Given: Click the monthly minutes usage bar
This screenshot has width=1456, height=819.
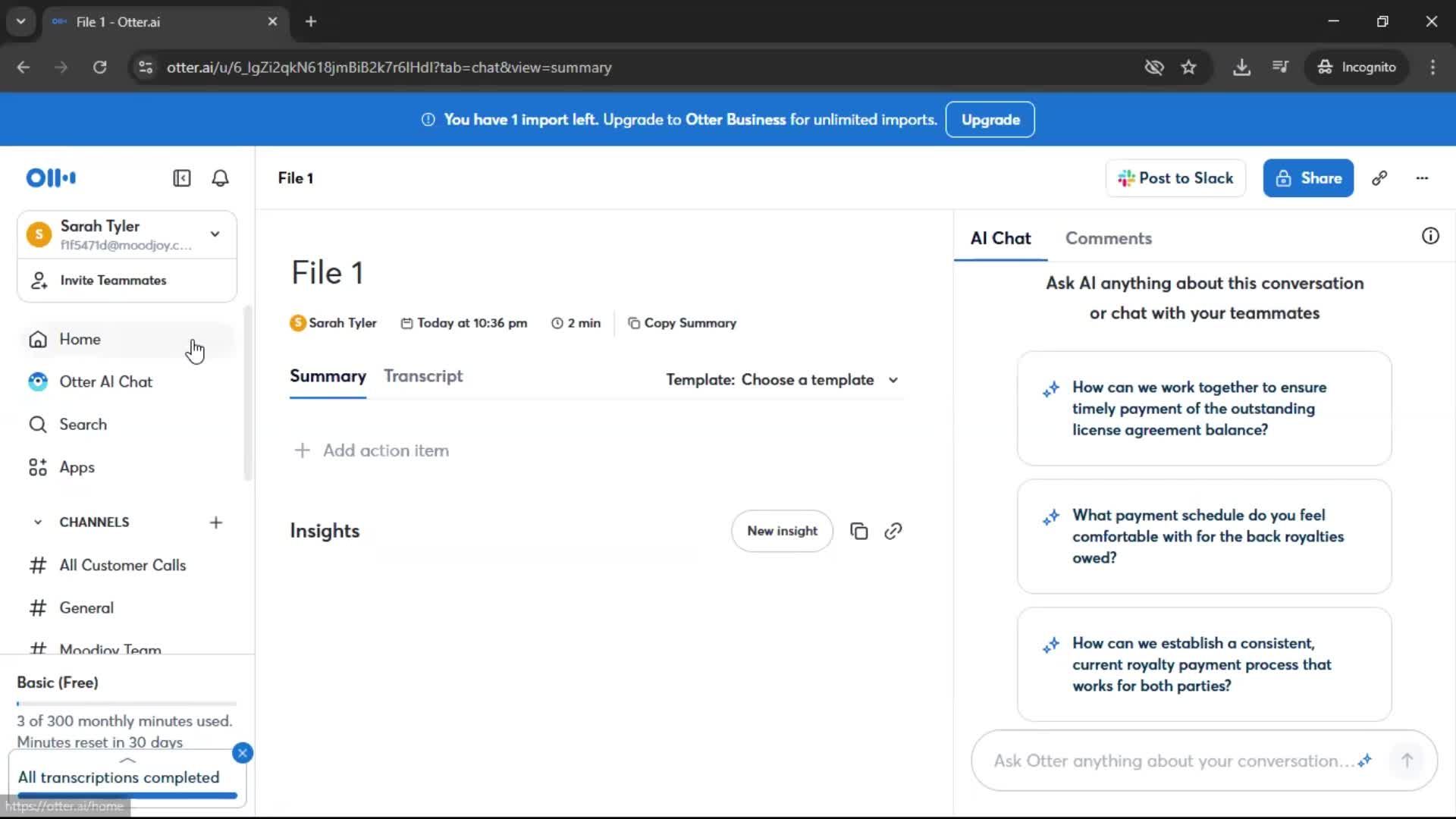Looking at the screenshot, I should click(127, 704).
